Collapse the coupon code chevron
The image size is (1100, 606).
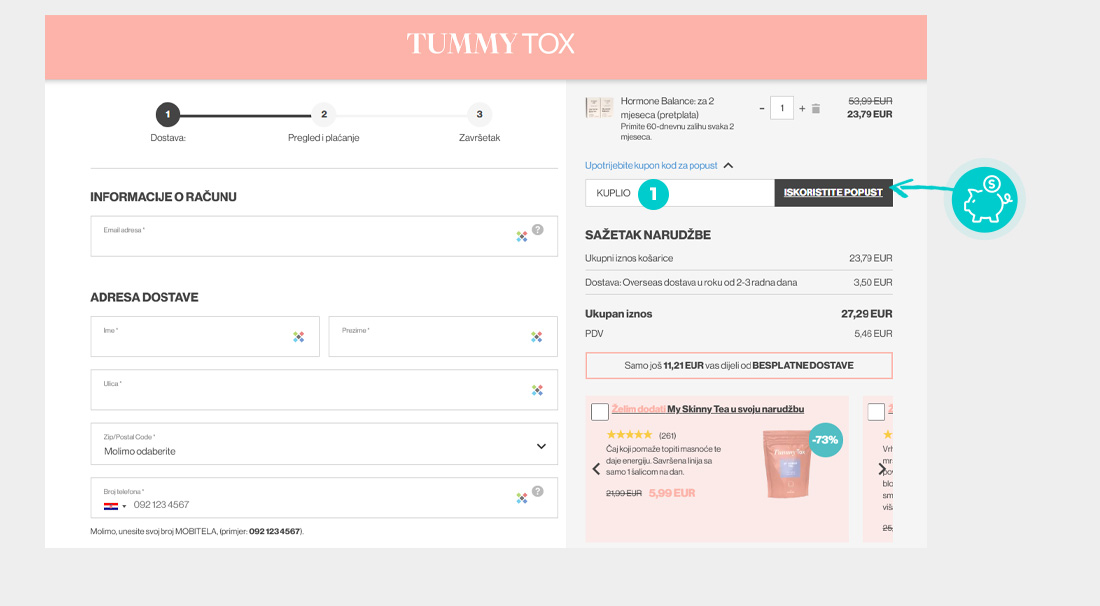pos(728,166)
